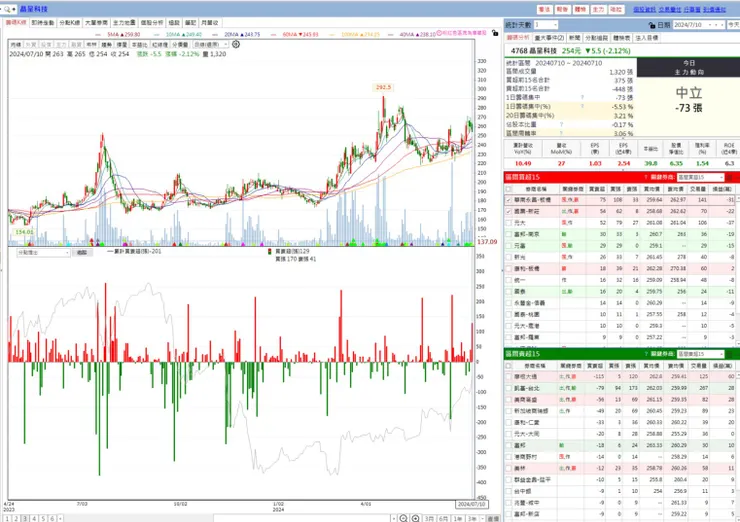This screenshot has width=740, height=522.
Task: Click the red 體檢 top button
Action: click(x=580, y=9)
